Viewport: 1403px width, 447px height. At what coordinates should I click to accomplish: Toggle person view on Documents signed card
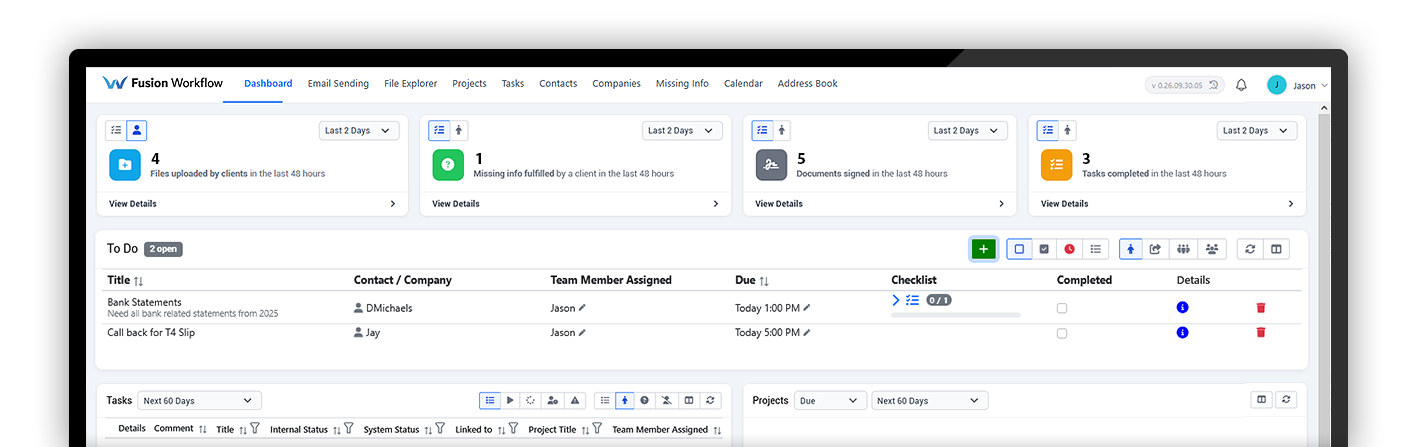782,130
